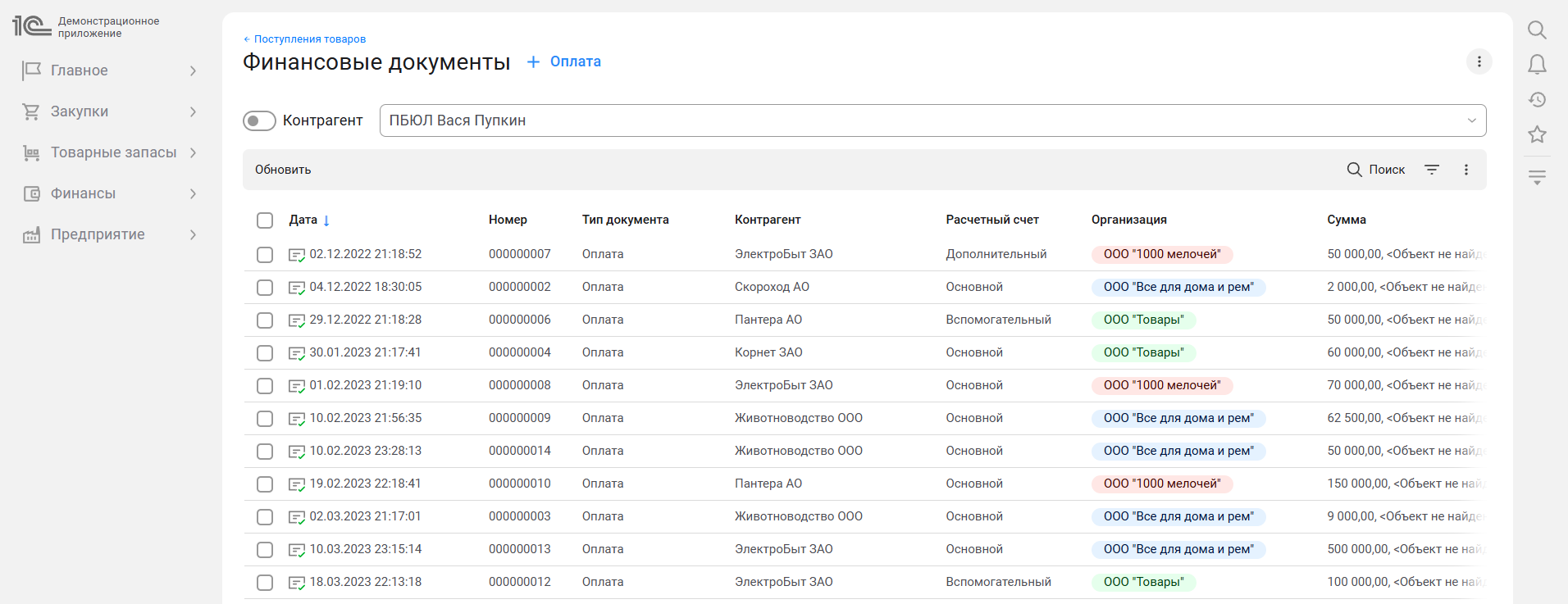Open the page three-dot menu near title
Viewport: 1568px width, 604px height.
(1479, 61)
